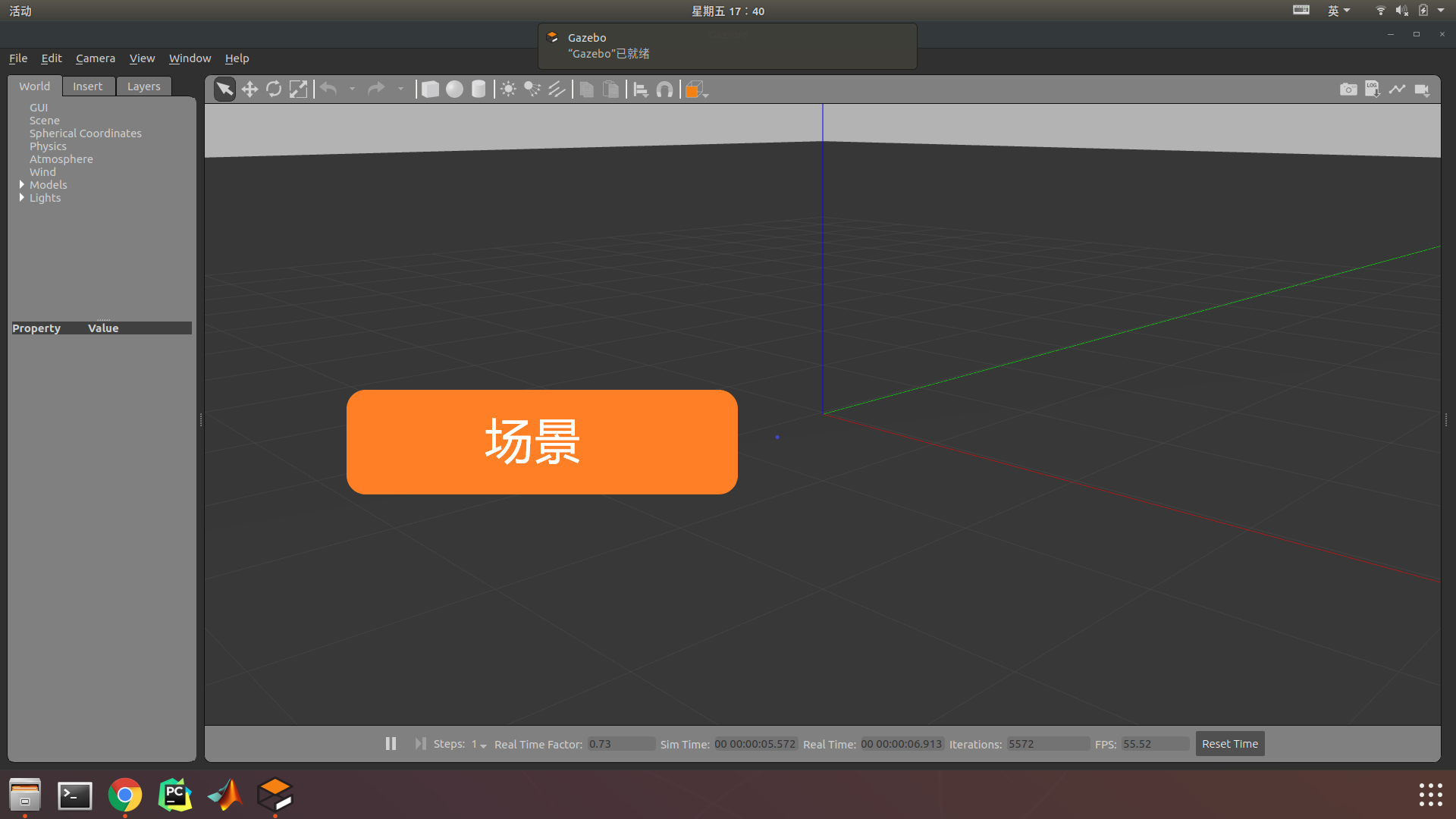The image size is (1456, 819).
Task: Click the Property column header
Action: (36, 328)
